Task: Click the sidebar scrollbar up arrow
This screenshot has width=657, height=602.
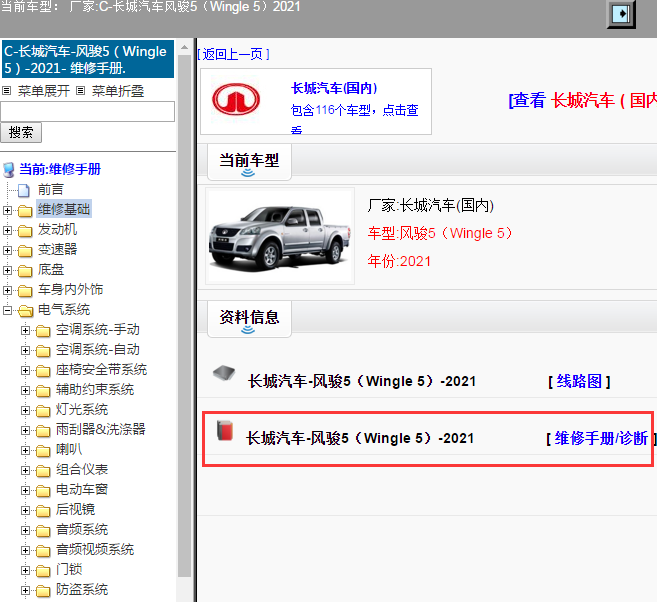Action: (x=184, y=47)
